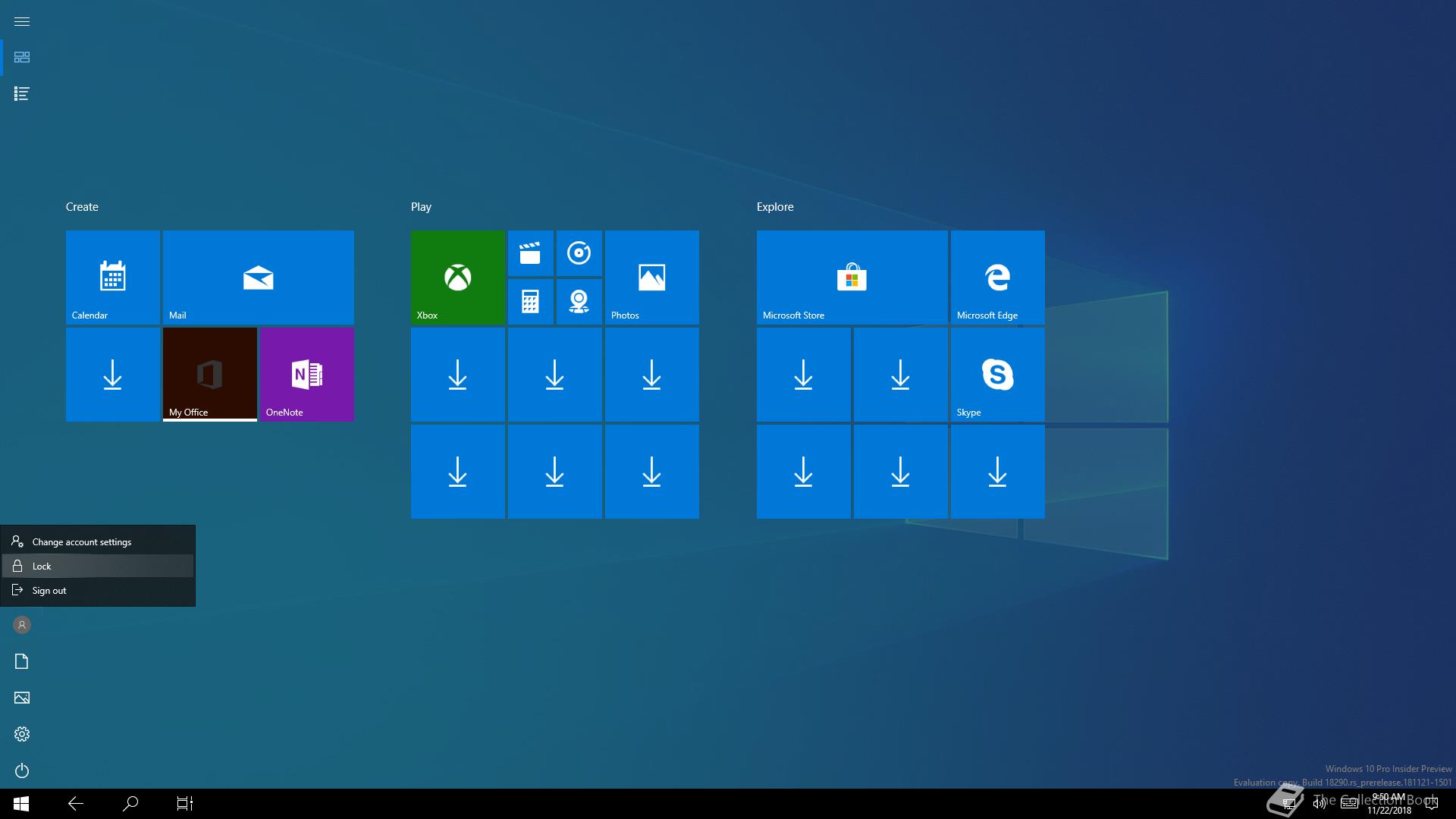Click Sign out option

98,591
